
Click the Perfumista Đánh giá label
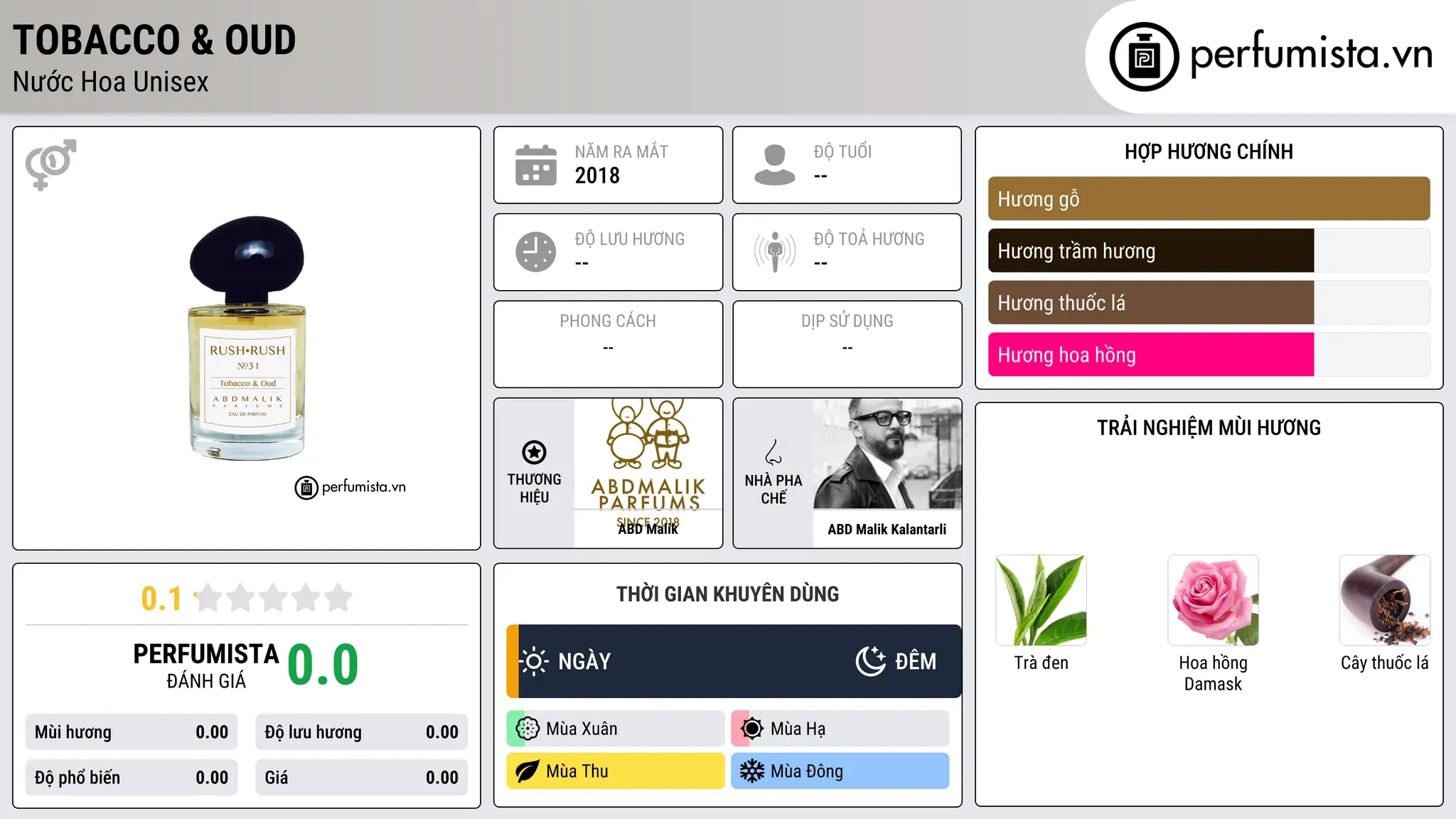(x=206, y=665)
